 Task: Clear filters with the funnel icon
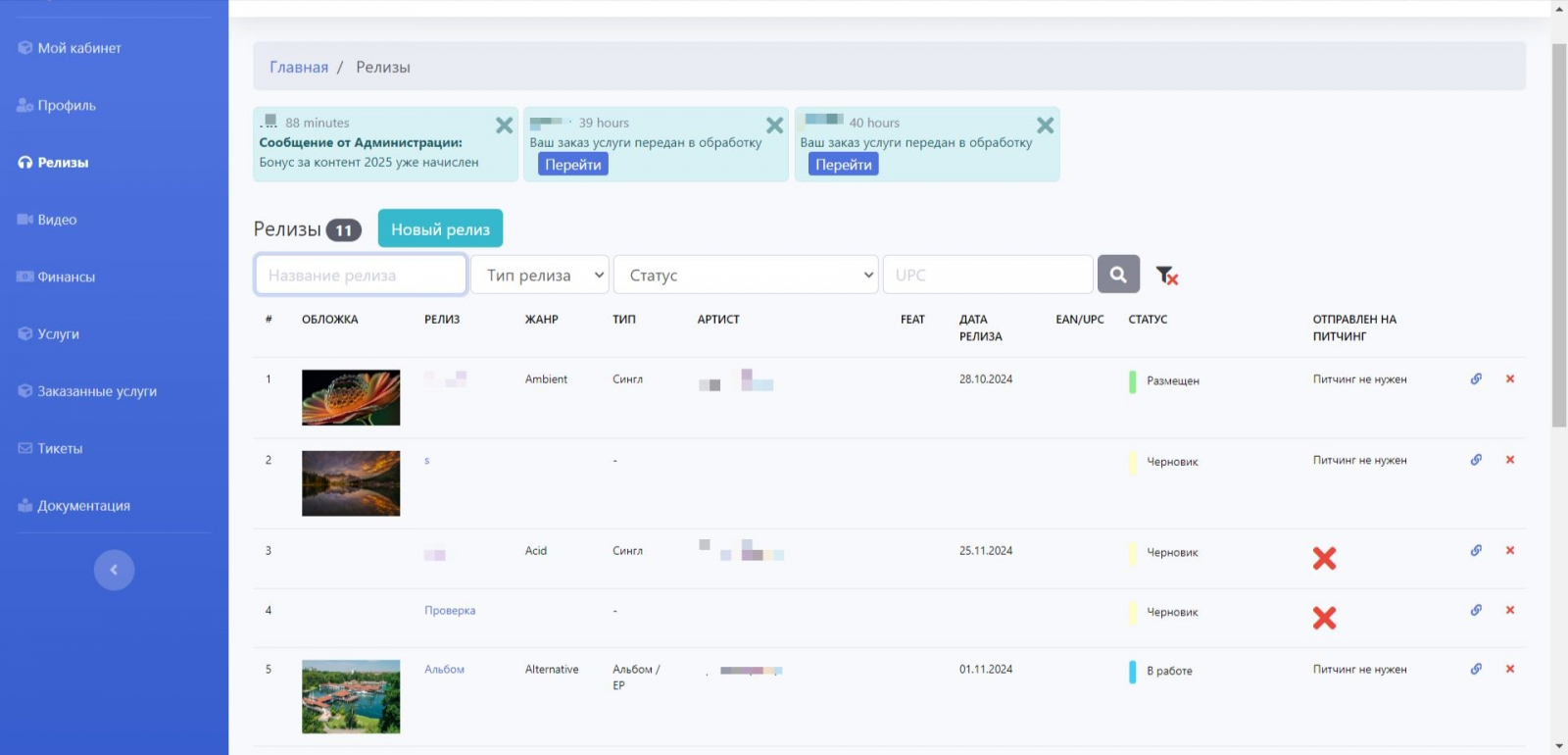coord(1166,276)
